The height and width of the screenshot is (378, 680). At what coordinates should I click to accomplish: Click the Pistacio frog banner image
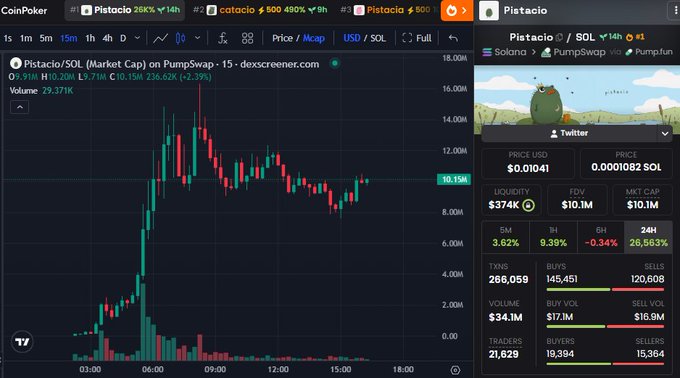tap(577, 96)
